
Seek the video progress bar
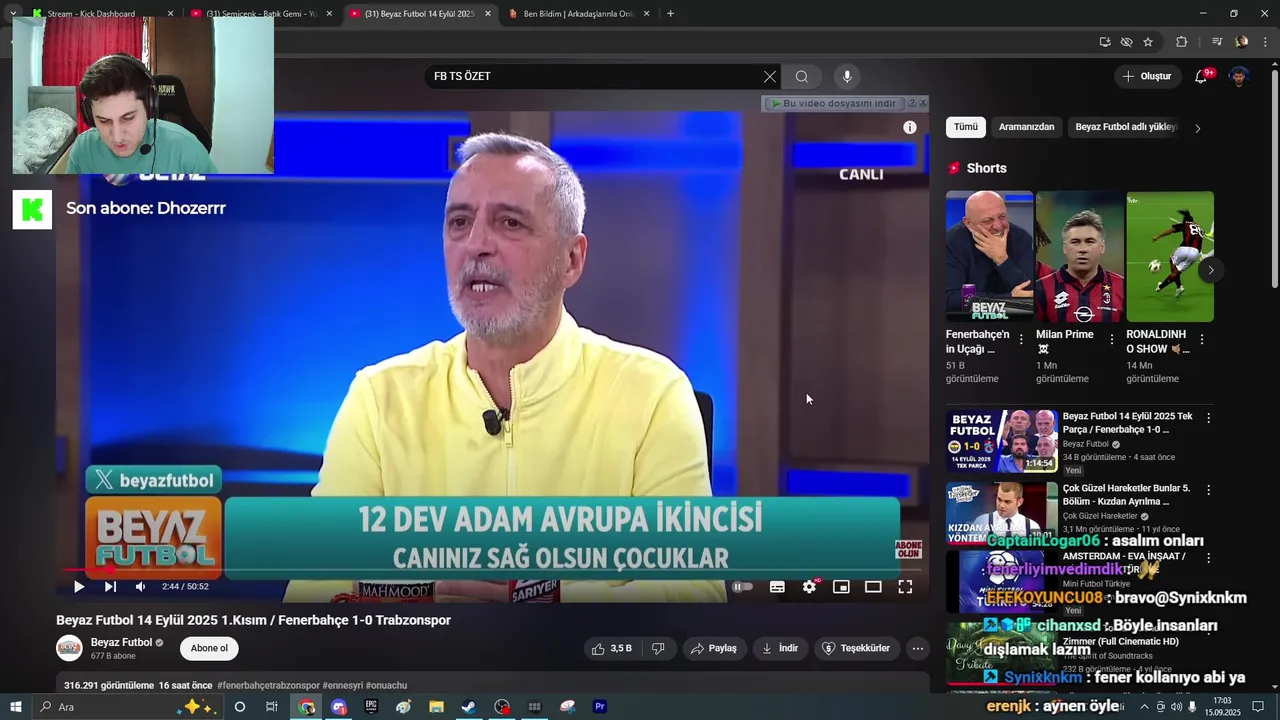pyautogui.click(x=490, y=570)
